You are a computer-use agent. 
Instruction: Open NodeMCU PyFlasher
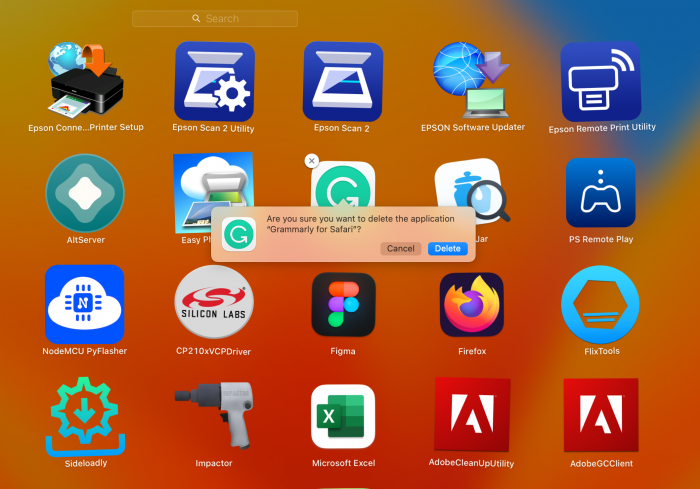(84, 304)
